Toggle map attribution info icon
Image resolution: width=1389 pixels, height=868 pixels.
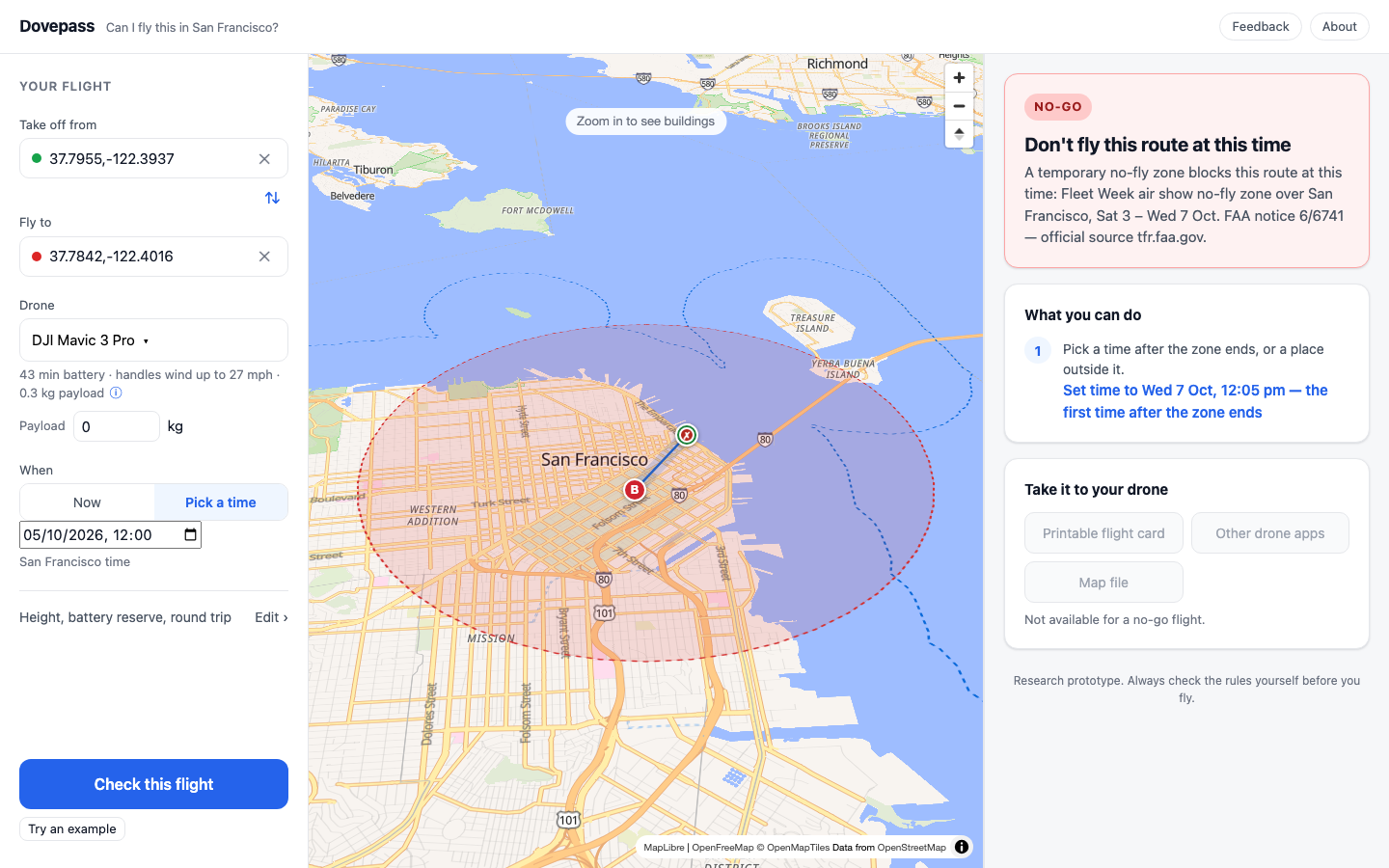(x=962, y=847)
